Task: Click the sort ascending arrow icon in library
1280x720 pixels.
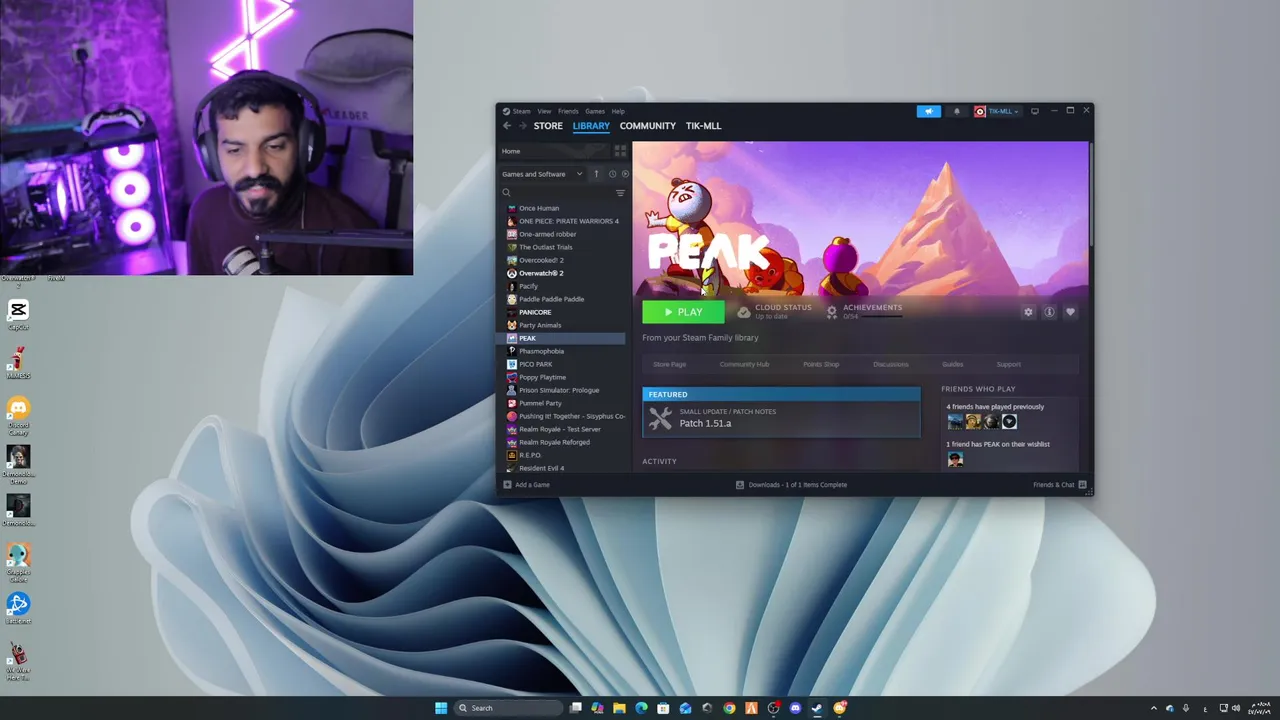Action: pyautogui.click(x=596, y=174)
